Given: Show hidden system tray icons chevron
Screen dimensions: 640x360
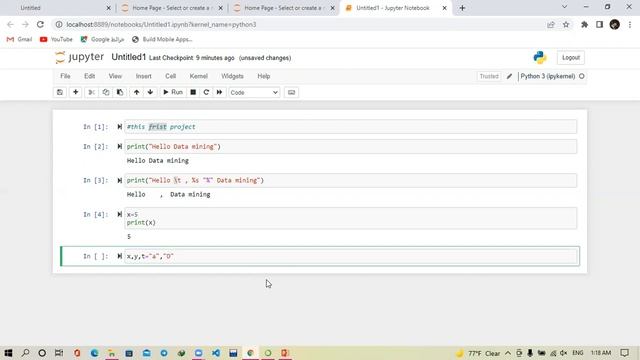Looking at the screenshot, I should 508,353.
